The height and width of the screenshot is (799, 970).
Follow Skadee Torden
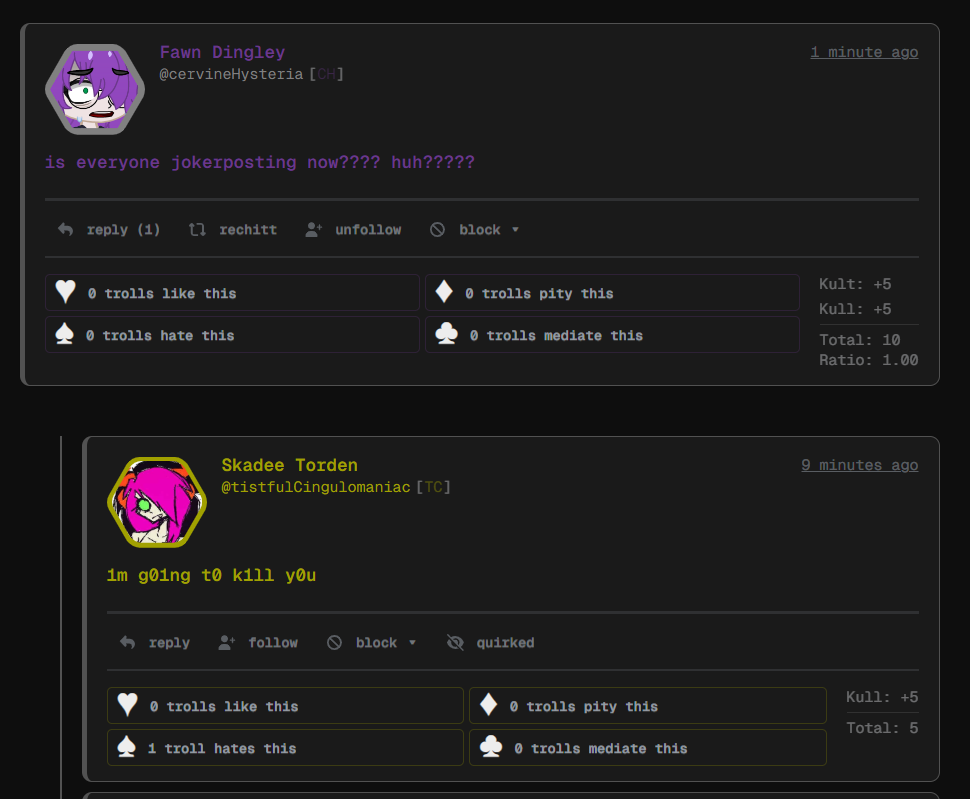pos(258,643)
